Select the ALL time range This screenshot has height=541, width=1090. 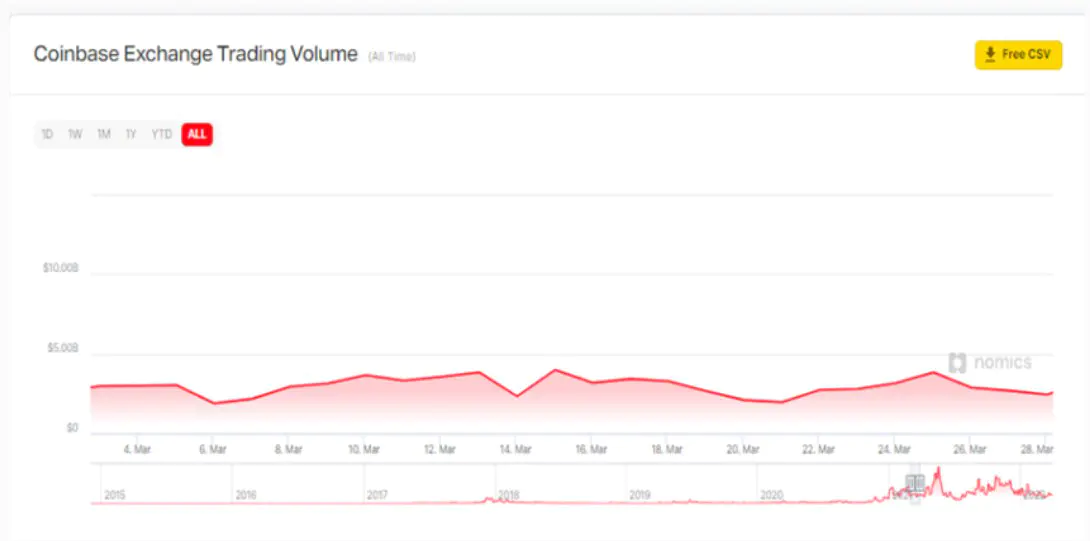(197, 134)
